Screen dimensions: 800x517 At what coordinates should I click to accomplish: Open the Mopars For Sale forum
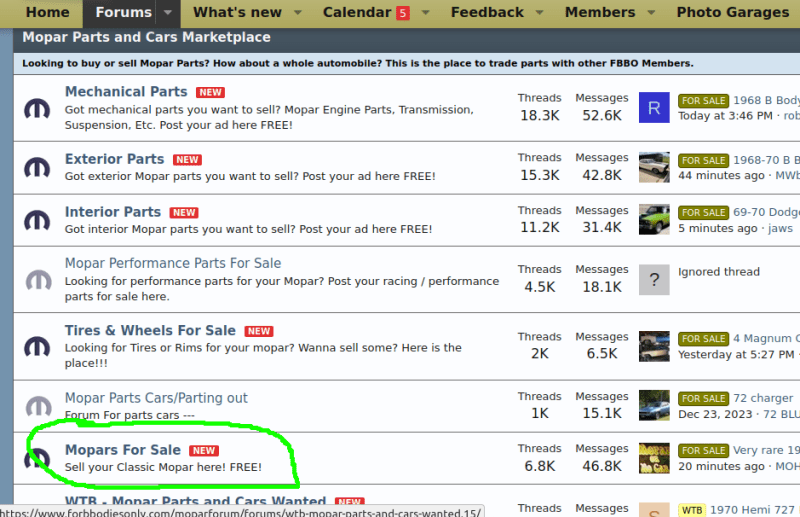tap(122, 450)
